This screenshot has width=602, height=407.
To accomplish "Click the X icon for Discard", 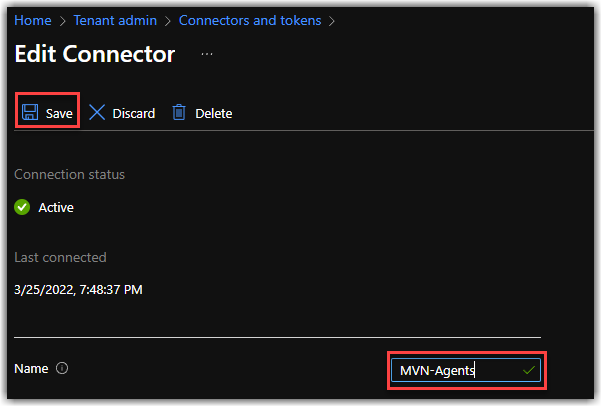I will tap(97, 113).
